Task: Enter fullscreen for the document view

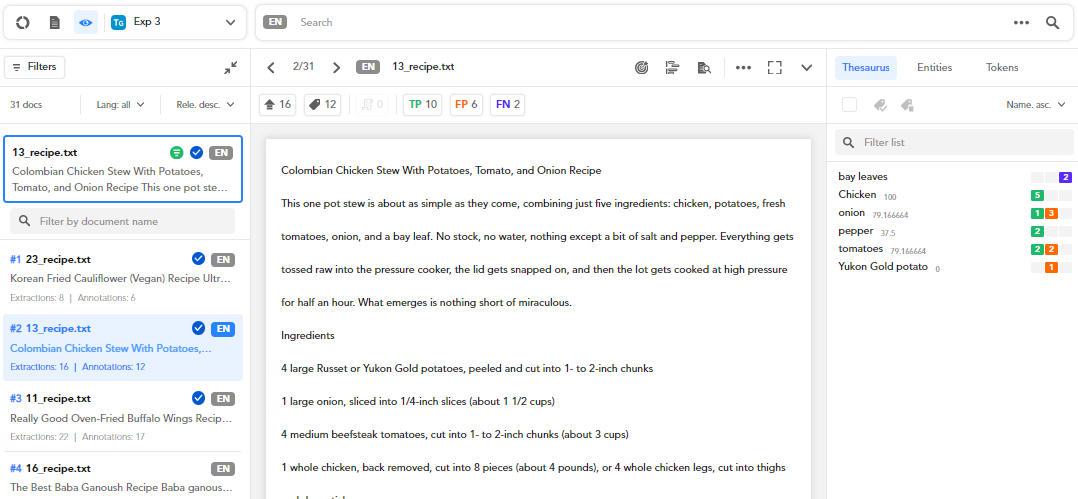Action: click(x=774, y=68)
